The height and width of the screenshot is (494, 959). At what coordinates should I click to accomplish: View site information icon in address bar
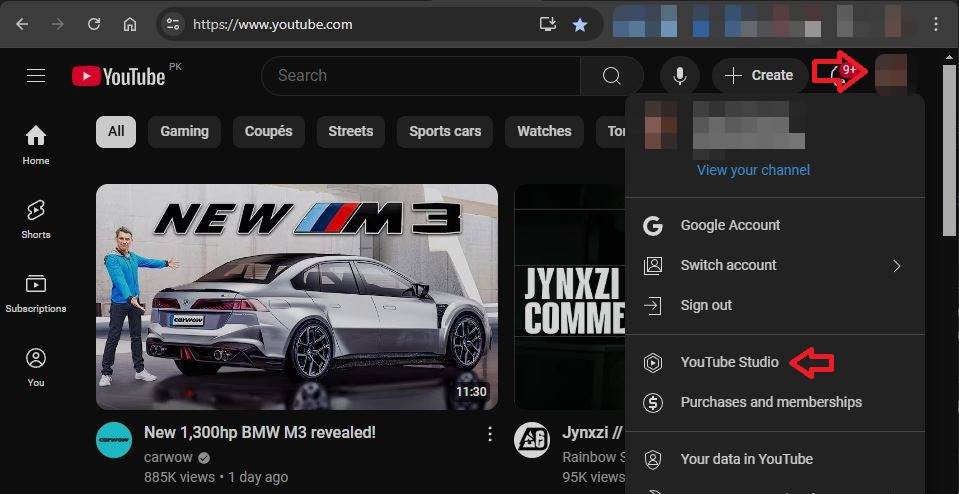[173, 24]
